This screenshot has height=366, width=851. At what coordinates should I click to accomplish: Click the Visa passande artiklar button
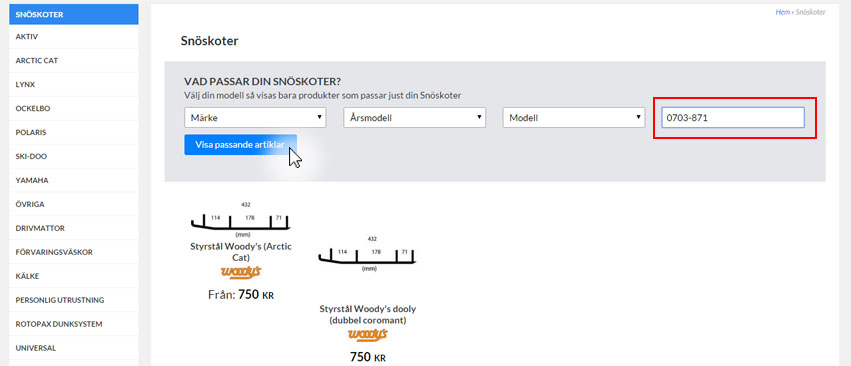(240, 145)
